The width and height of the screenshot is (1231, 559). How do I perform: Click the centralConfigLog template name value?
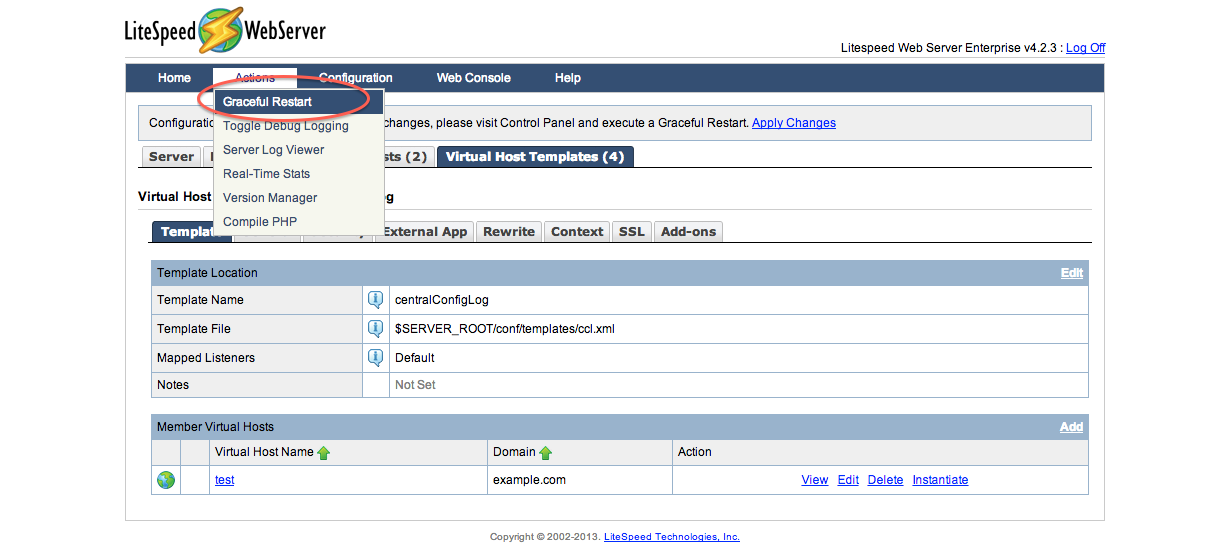pos(442,299)
